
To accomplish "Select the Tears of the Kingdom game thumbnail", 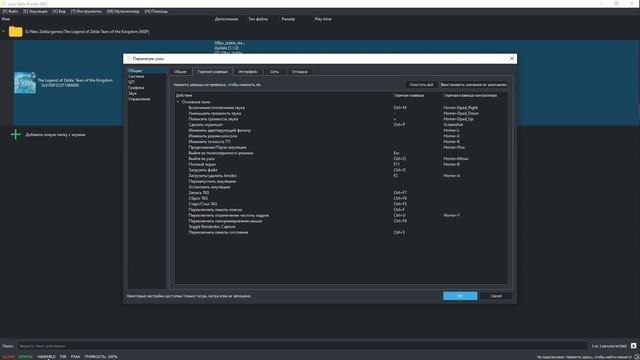I will [25, 83].
